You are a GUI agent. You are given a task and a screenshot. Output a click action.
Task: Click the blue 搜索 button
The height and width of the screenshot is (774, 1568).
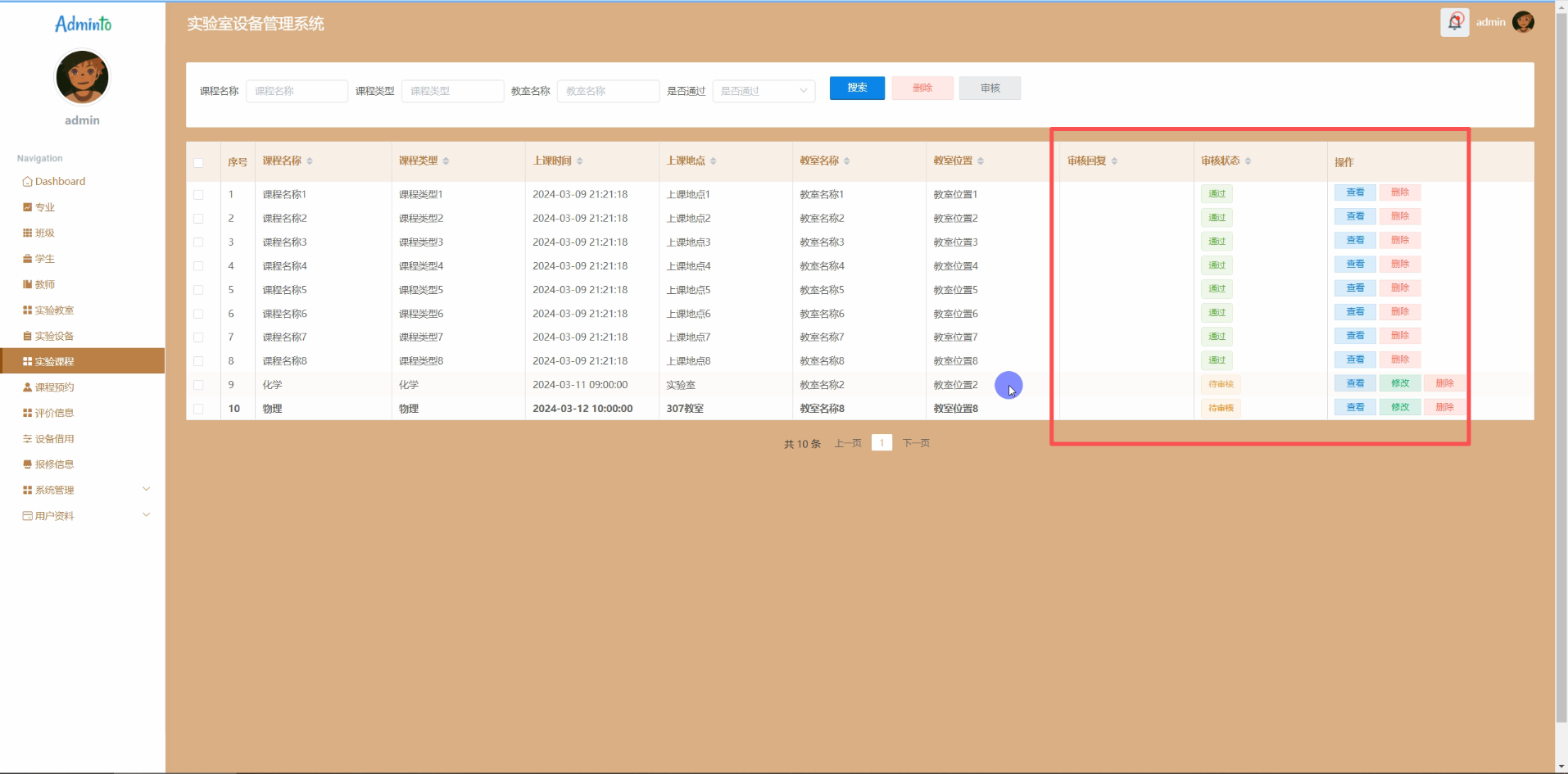coord(857,88)
